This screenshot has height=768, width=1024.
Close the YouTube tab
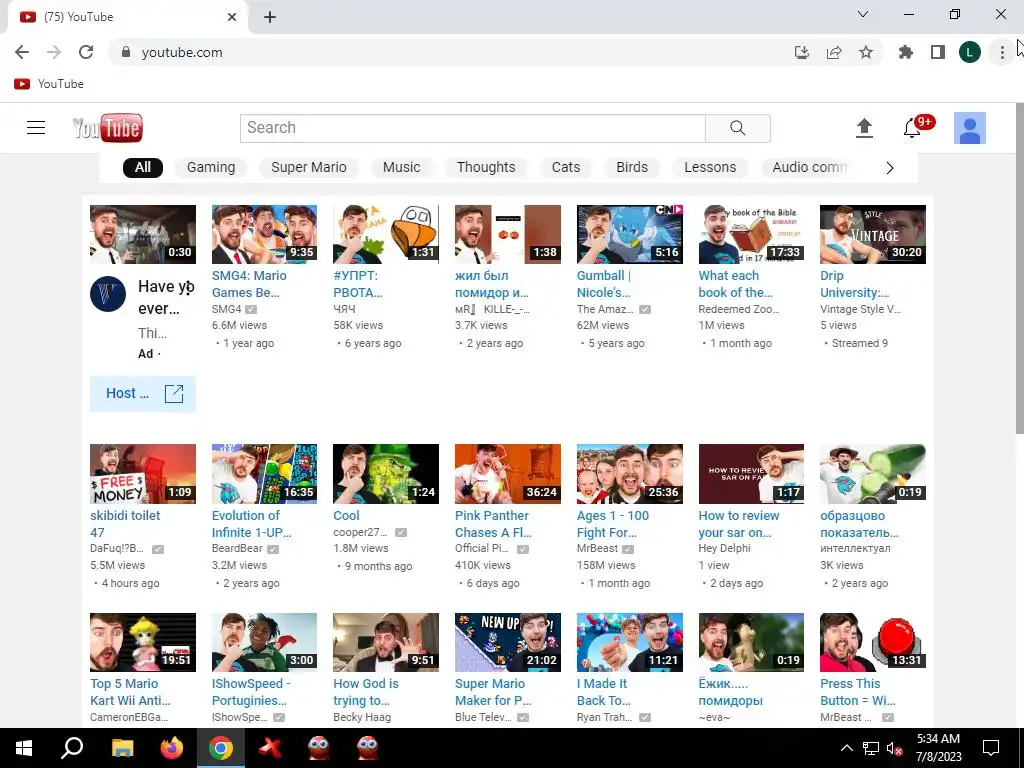pyautogui.click(x=232, y=17)
